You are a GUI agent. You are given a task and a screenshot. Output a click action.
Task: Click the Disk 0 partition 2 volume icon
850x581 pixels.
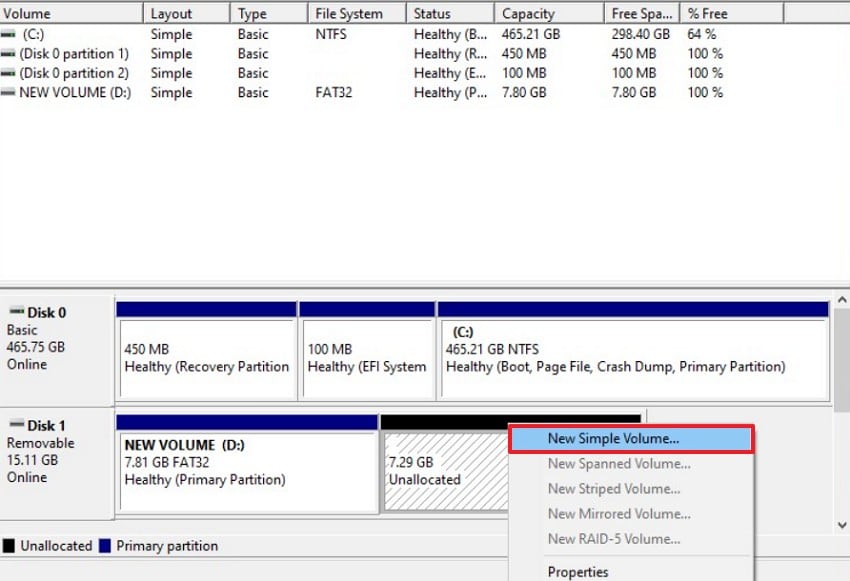(x=10, y=73)
